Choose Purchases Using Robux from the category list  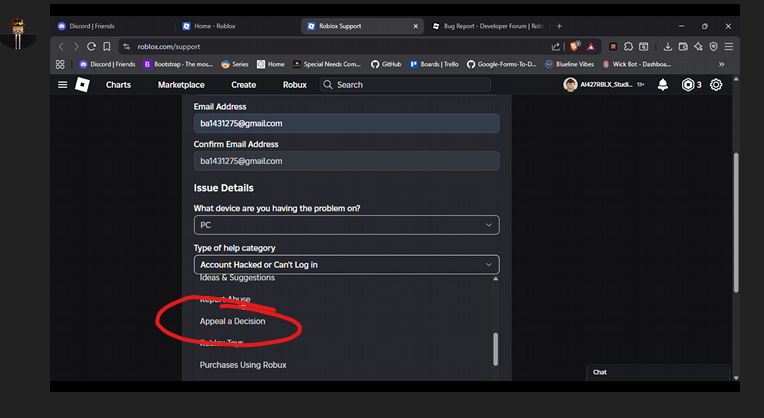(x=243, y=365)
